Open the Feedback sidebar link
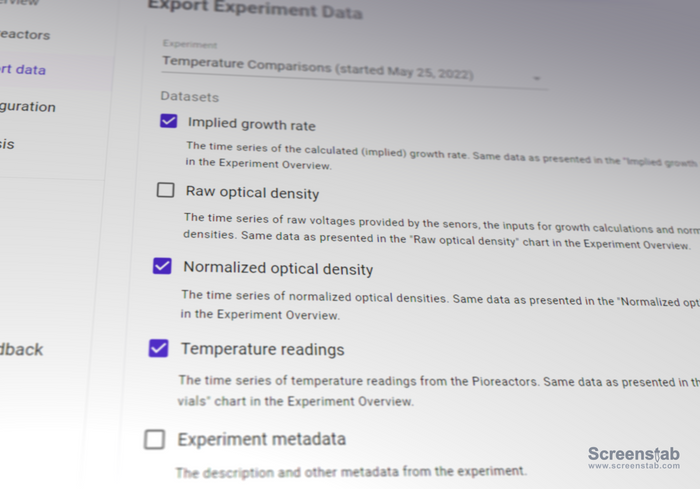 click(22, 349)
